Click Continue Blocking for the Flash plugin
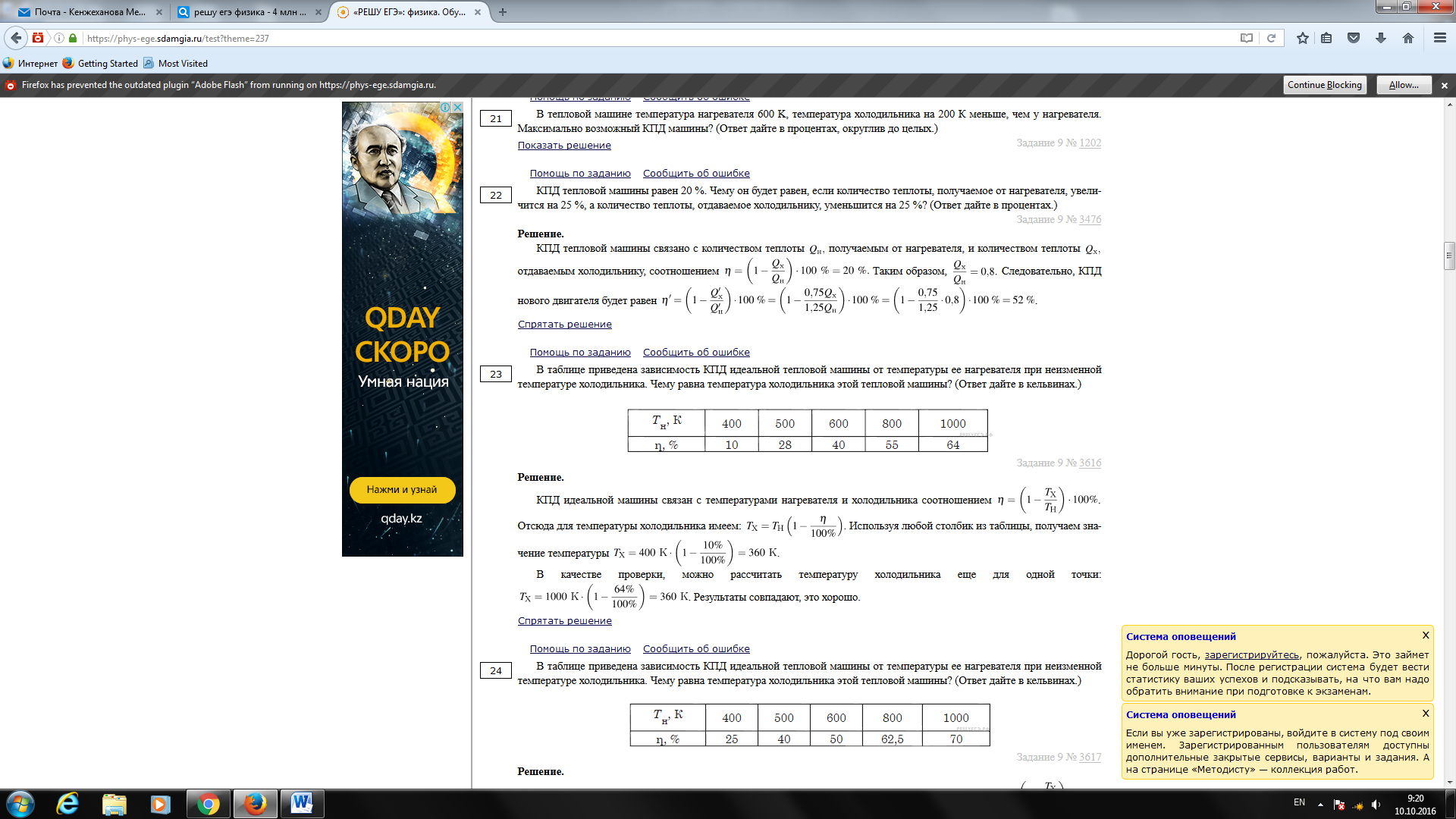This screenshot has width=1456, height=819. click(x=1324, y=85)
